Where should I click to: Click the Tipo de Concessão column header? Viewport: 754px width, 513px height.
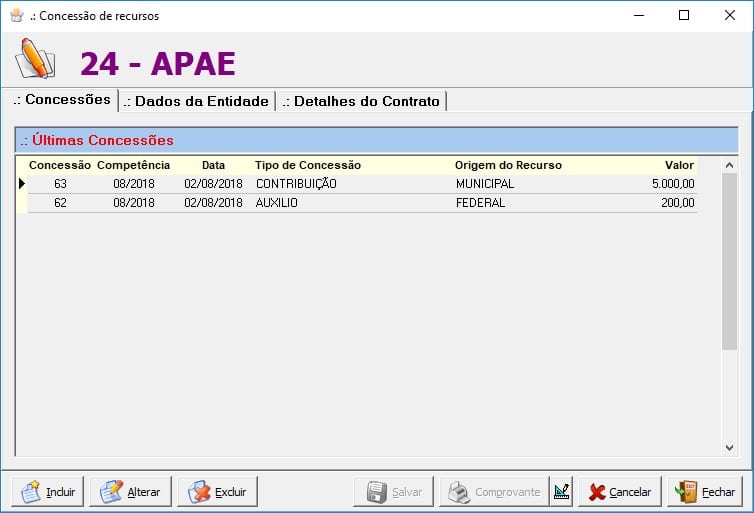pyautogui.click(x=308, y=165)
